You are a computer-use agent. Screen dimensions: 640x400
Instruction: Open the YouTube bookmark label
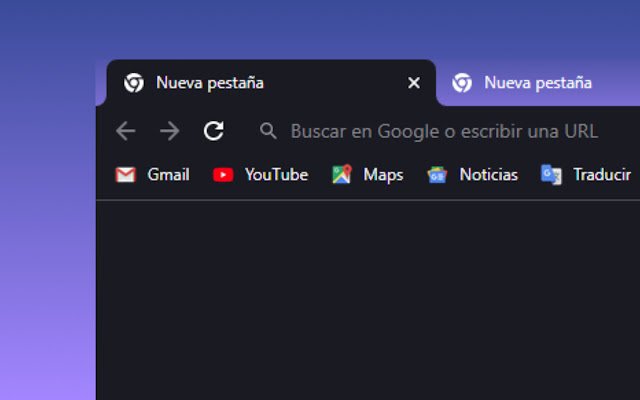[x=276, y=175]
